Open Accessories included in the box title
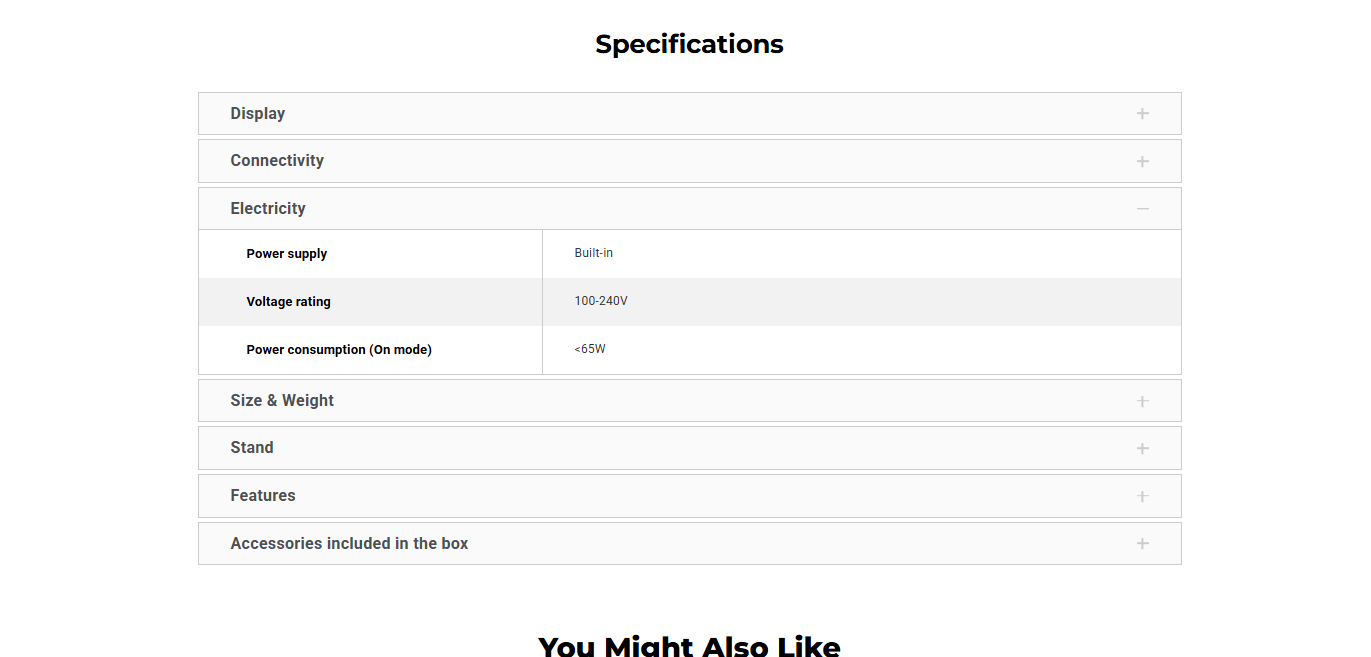The image size is (1371, 657). point(349,544)
